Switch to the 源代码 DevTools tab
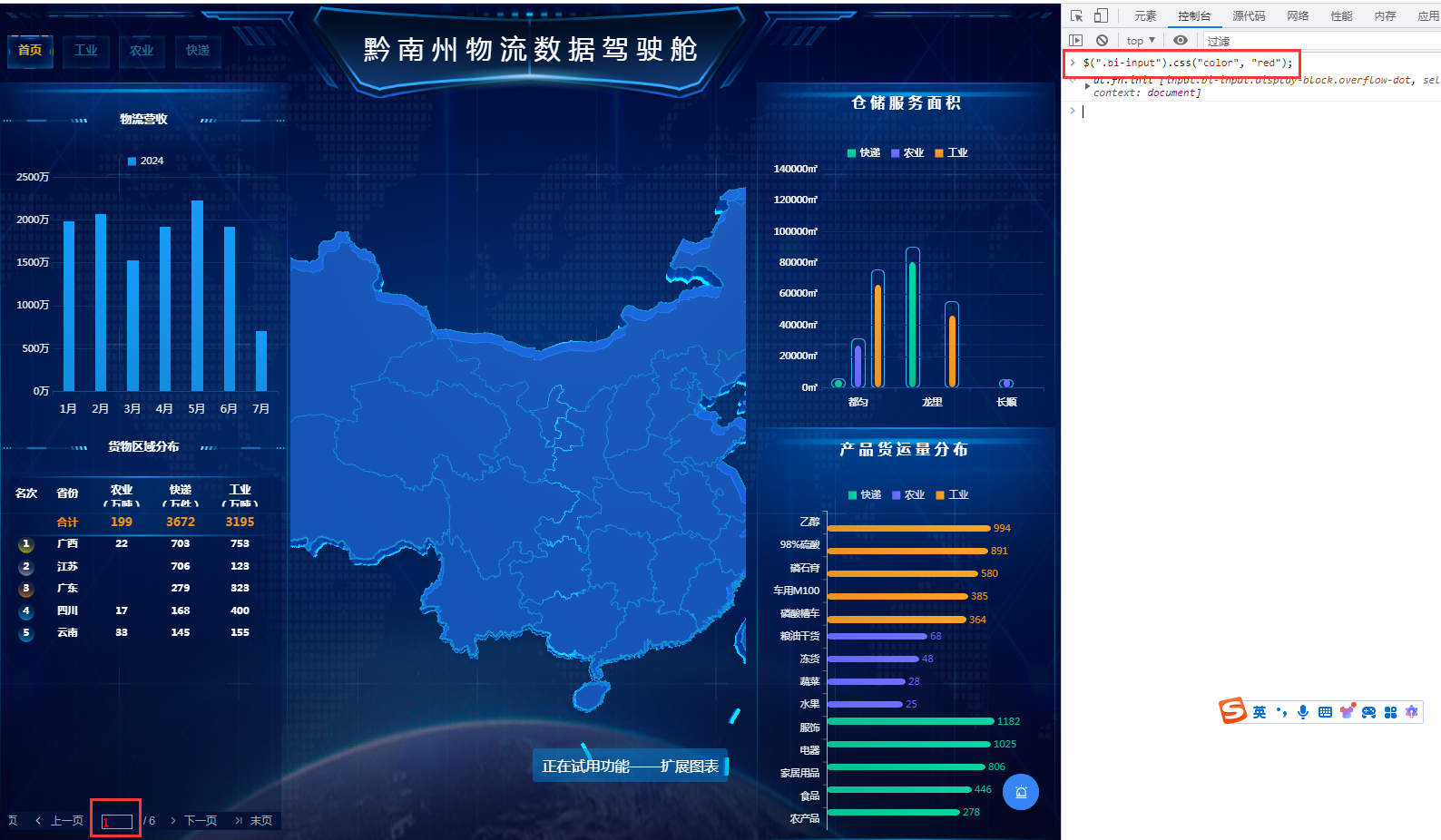 [1249, 15]
